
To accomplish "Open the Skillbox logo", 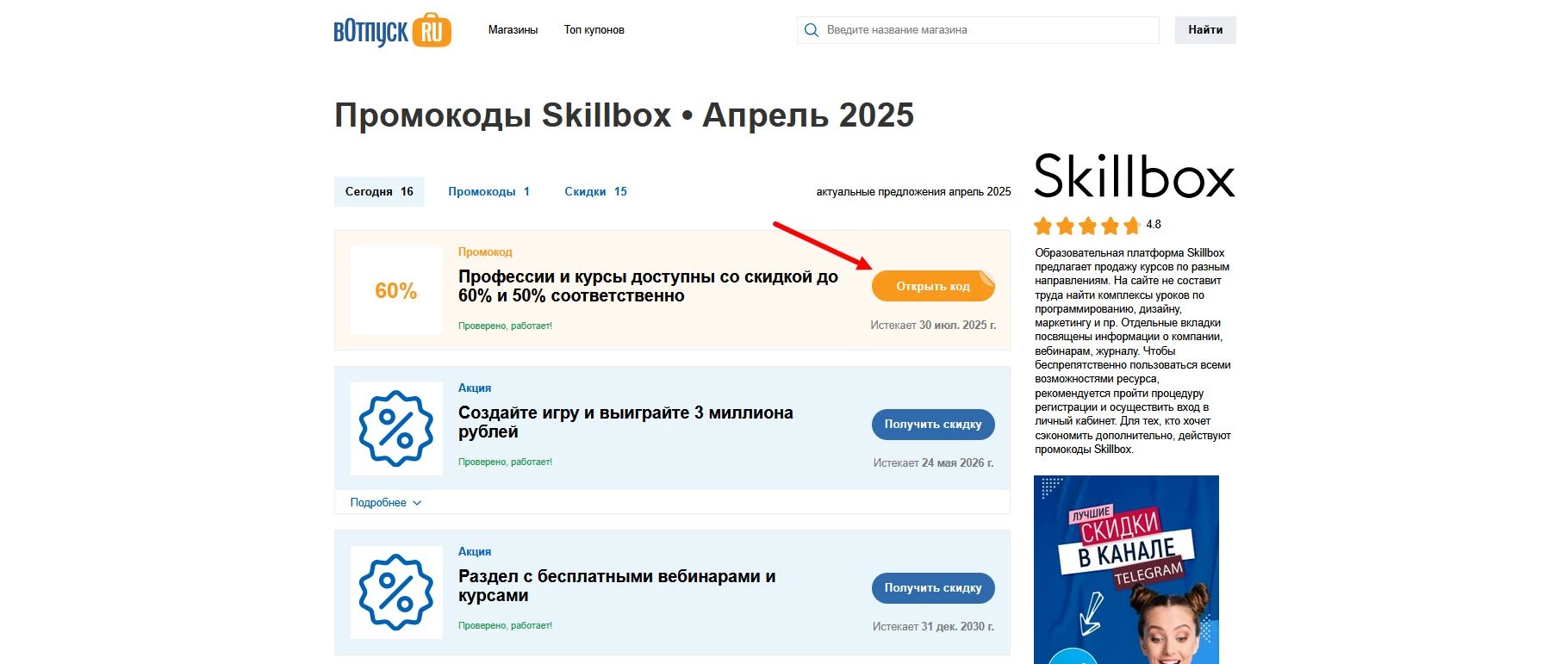I will pos(1135,177).
